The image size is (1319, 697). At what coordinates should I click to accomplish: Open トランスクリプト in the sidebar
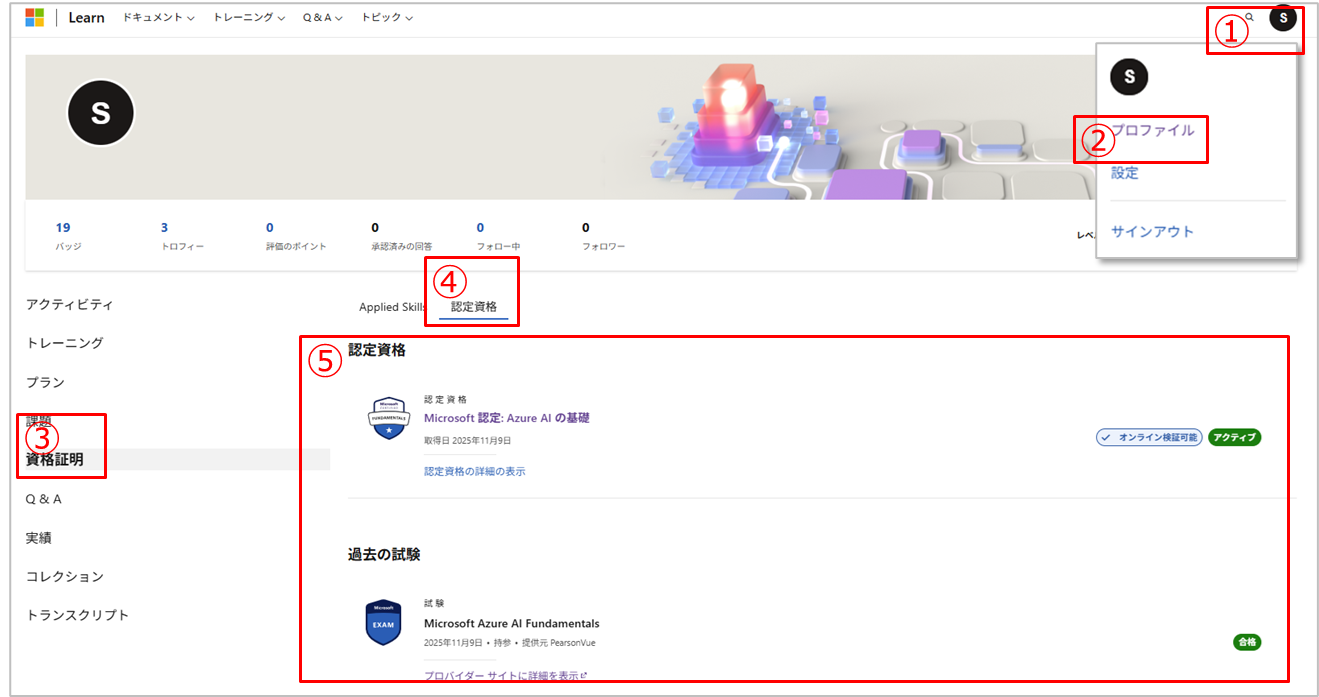click(x=77, y=615)
